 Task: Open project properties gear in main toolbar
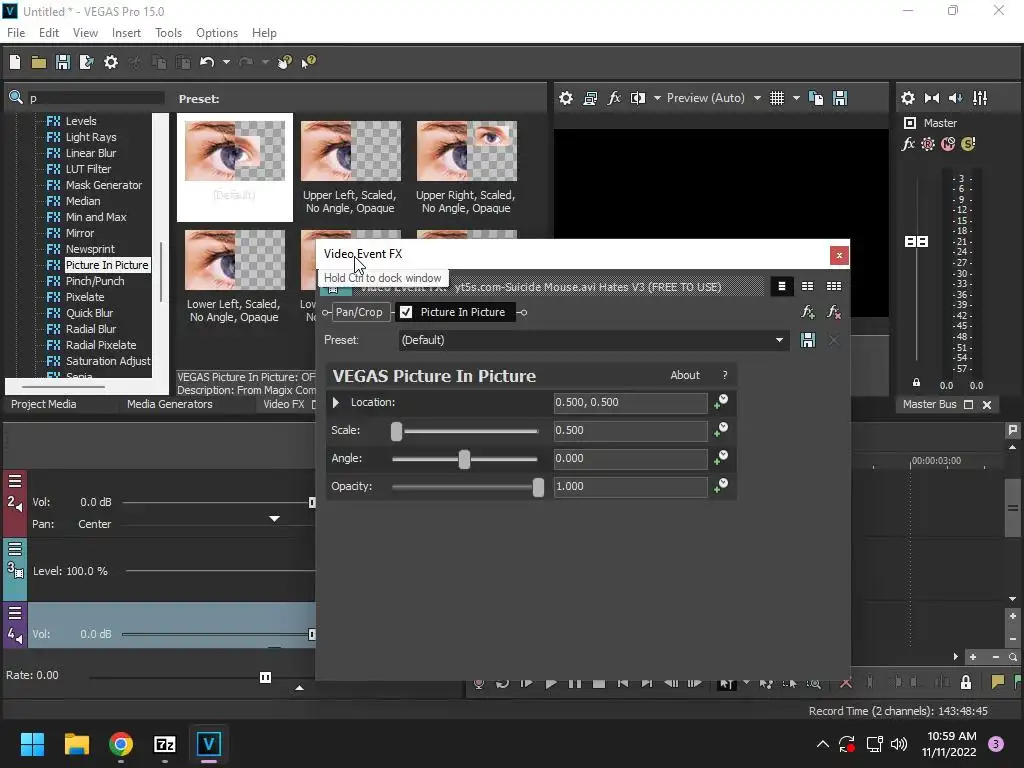(111, 62)
